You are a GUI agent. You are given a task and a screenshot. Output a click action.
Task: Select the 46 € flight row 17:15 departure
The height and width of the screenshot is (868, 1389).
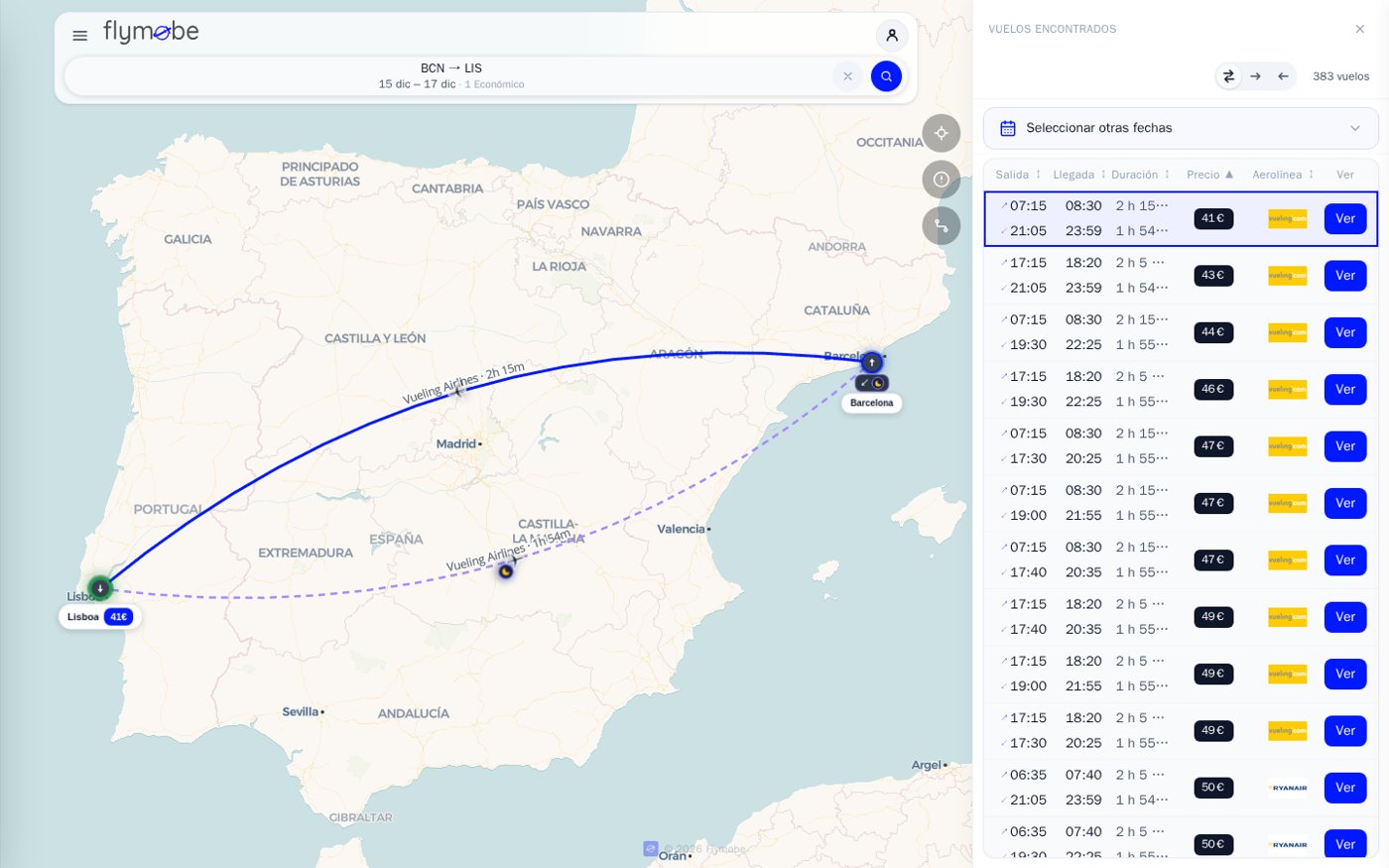coord(1181,389)
